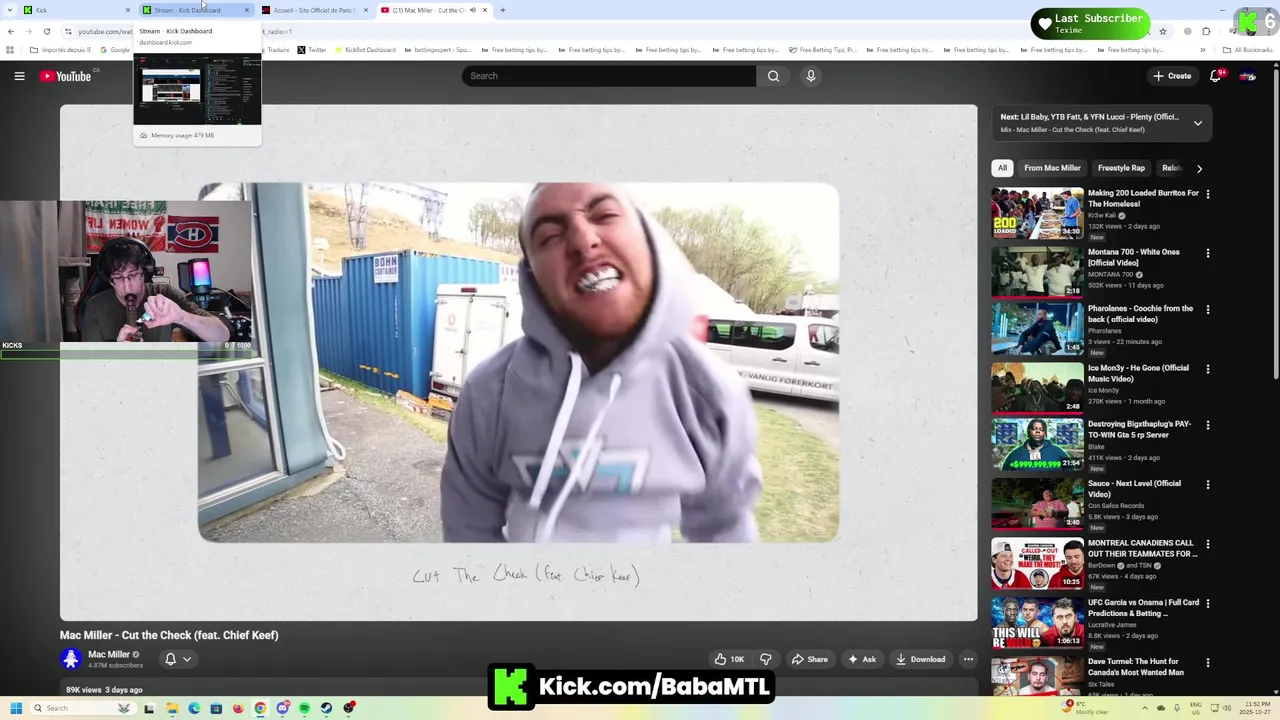This screenshot has width=1280, height=720.
Task: Reload the page with browser refresh icon
Action: click(46, 31)
